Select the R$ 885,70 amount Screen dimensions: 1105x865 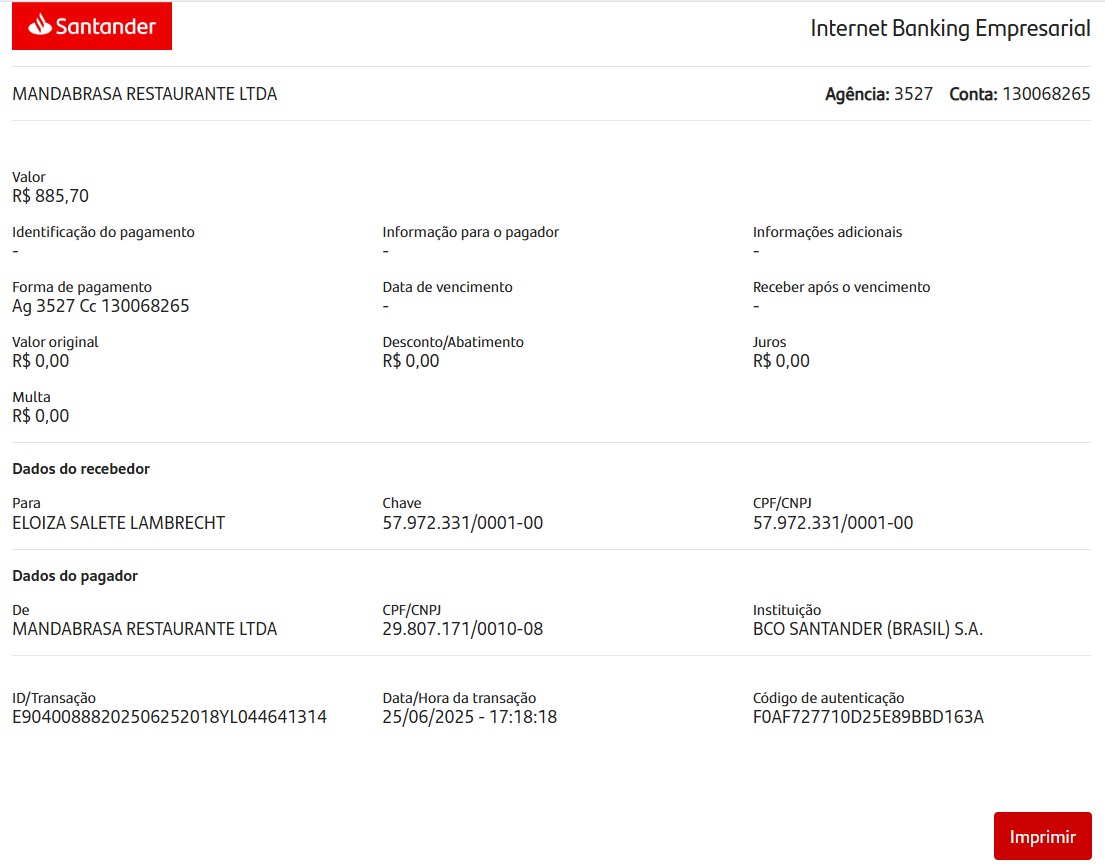pos(51,196)
